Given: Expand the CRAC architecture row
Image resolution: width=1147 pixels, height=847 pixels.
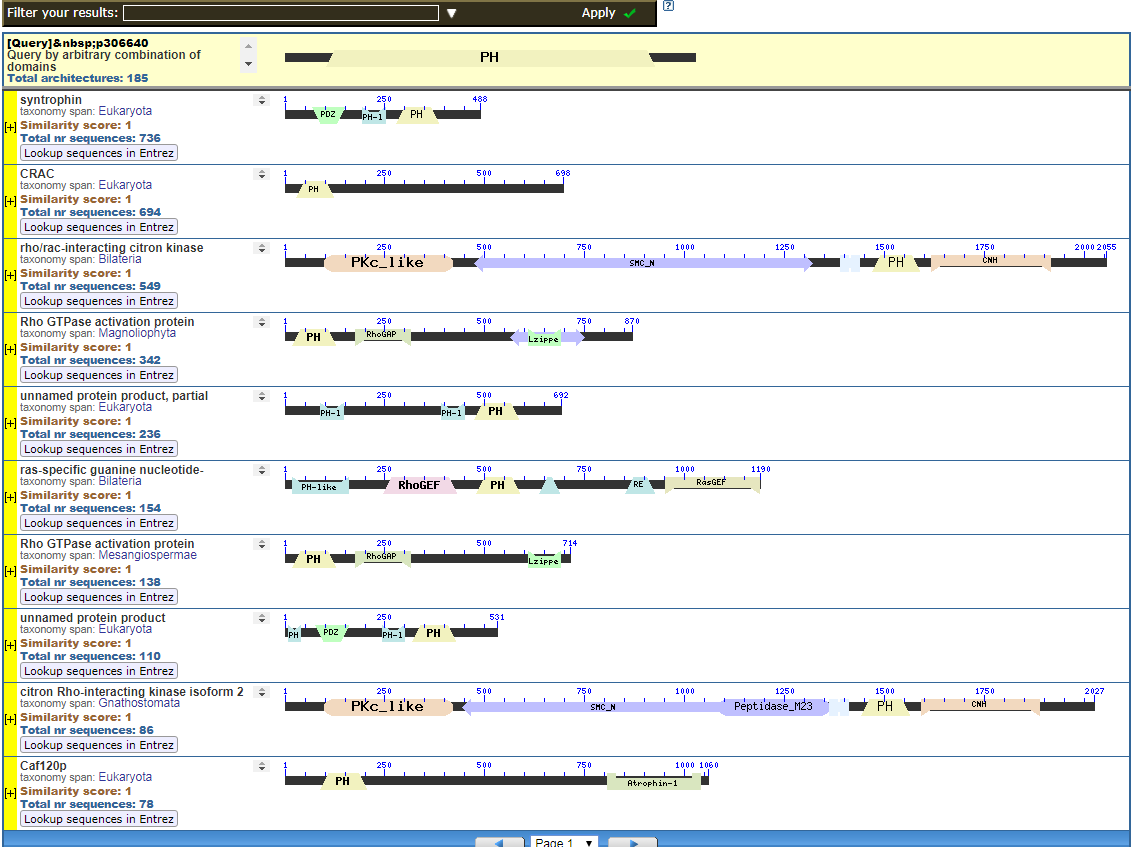Looking at the screenshot, I should pyautogui.click(x=10, y=201).
